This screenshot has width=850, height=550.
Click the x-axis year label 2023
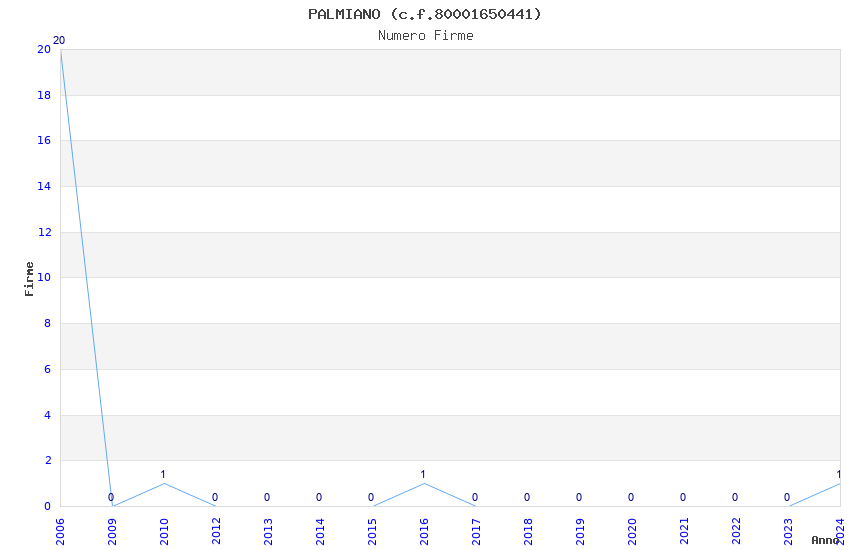tap(789, 532)
